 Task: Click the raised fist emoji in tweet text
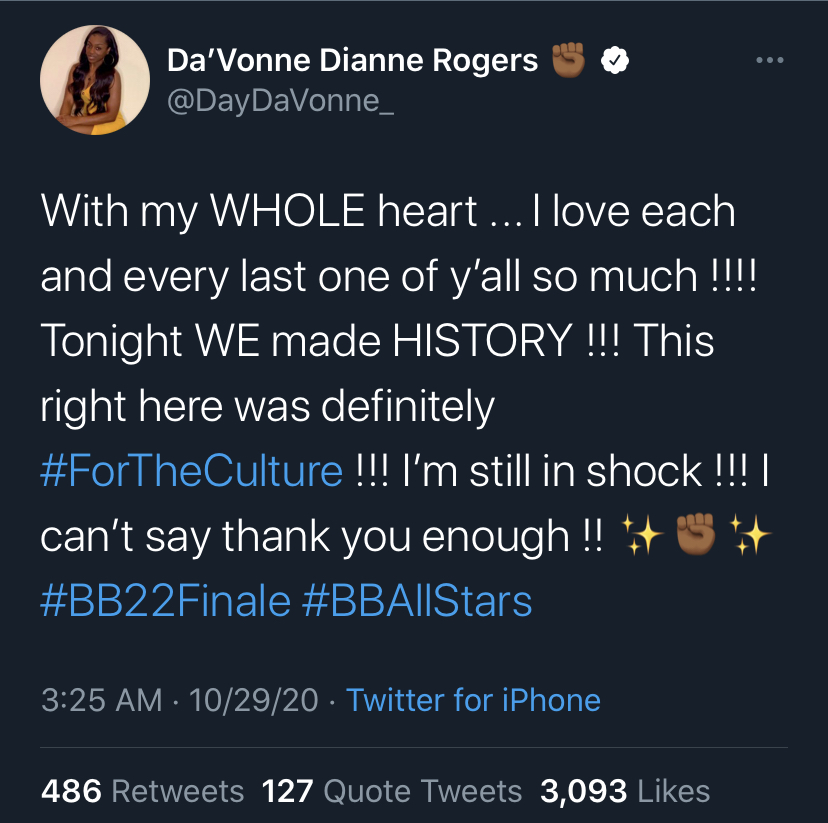tap(696, 534)
